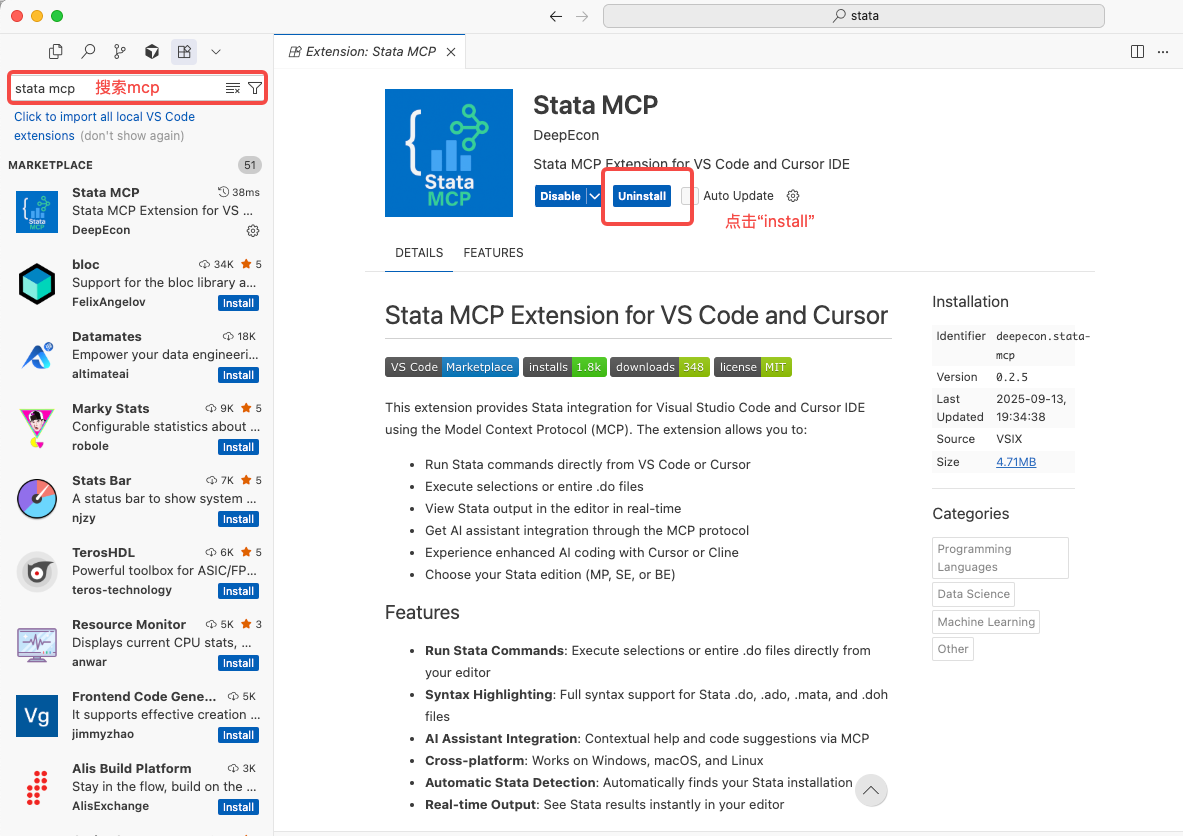Click the 'stata' command center search bar

pyautogui.click(x=854, y=16)
